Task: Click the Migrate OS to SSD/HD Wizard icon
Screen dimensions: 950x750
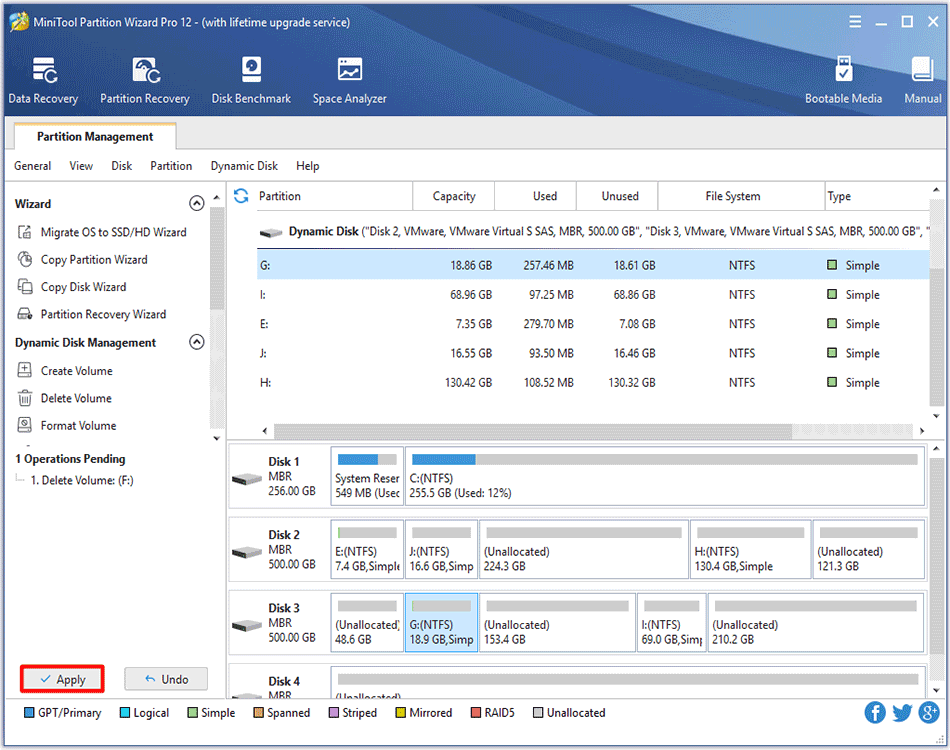Action: (25, 232)
